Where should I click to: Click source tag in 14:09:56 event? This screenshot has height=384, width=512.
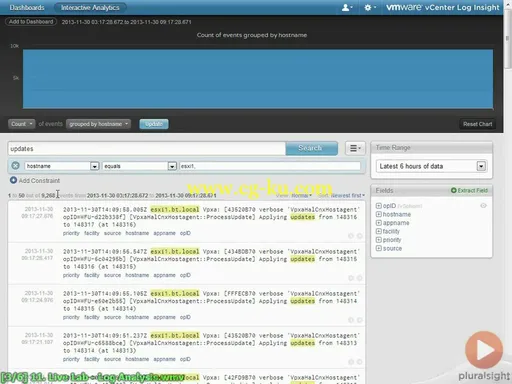tap(112, 275)
